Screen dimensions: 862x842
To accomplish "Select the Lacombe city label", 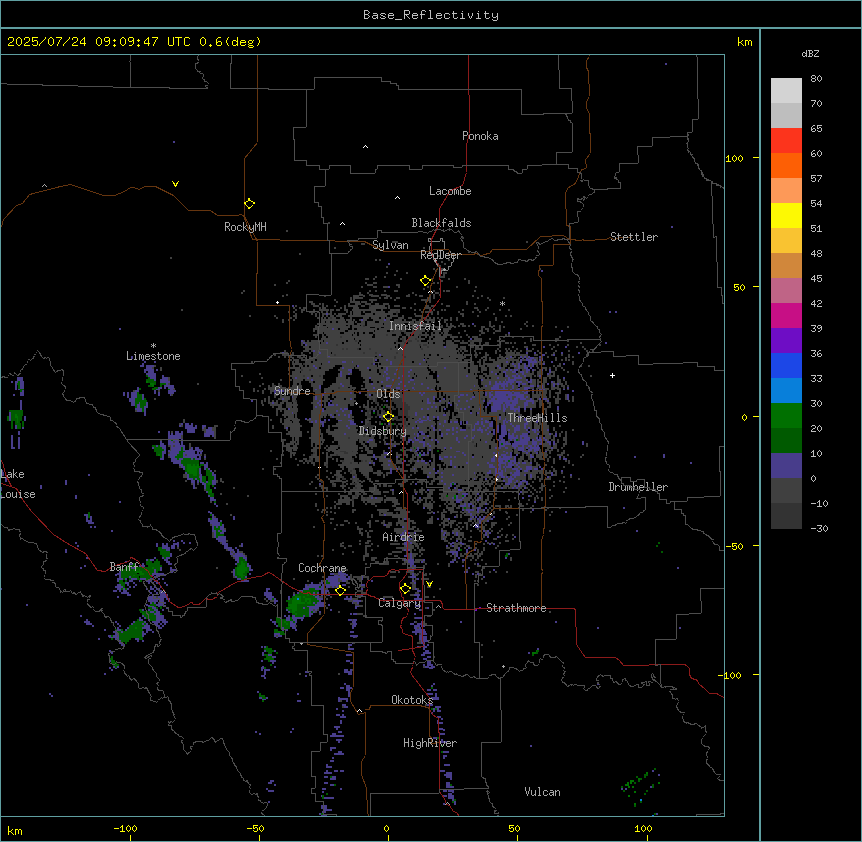I will pyautogui.click(x=450, y=191).
